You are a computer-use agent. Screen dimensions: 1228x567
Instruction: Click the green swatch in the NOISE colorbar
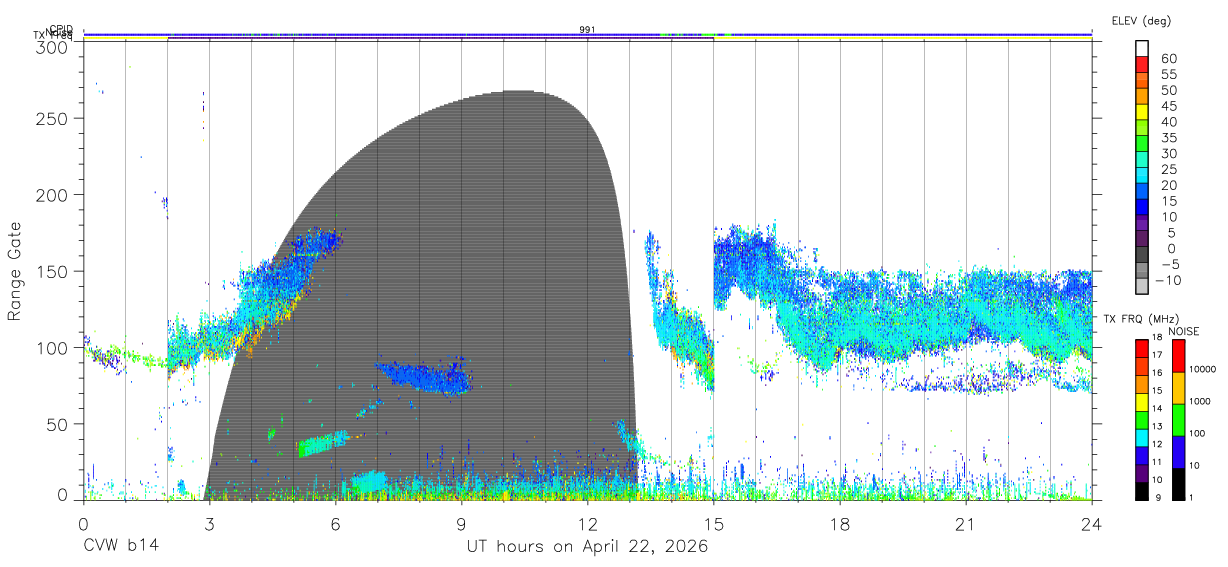tap(1178, 420)
